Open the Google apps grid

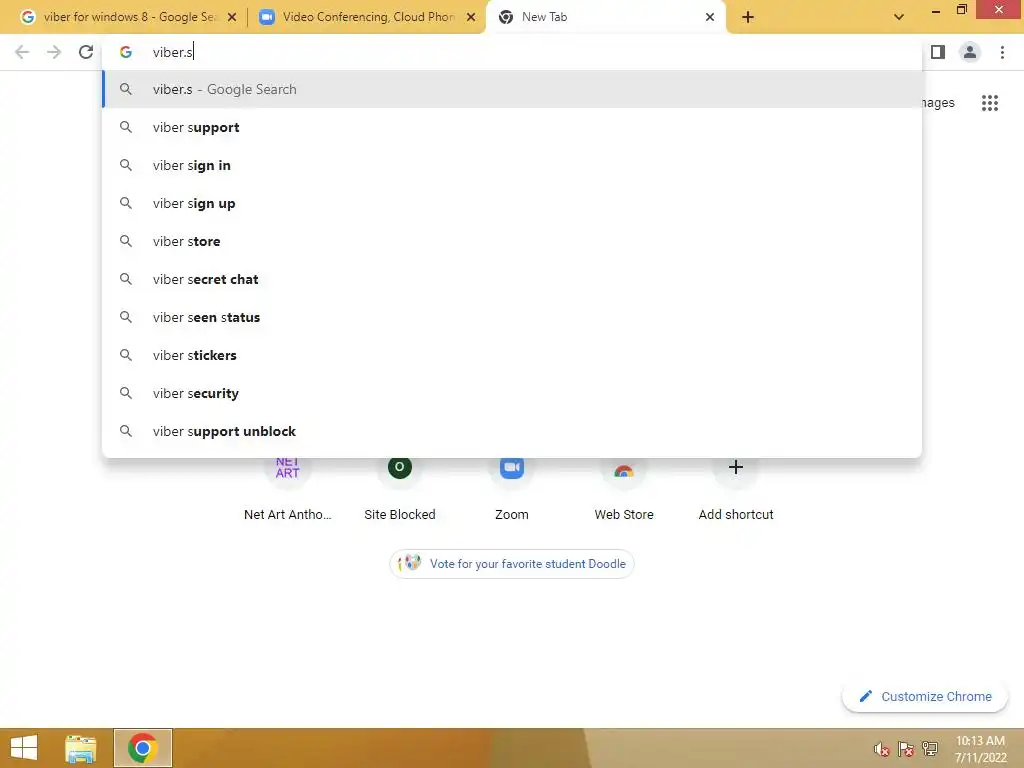tap(989, 103)
